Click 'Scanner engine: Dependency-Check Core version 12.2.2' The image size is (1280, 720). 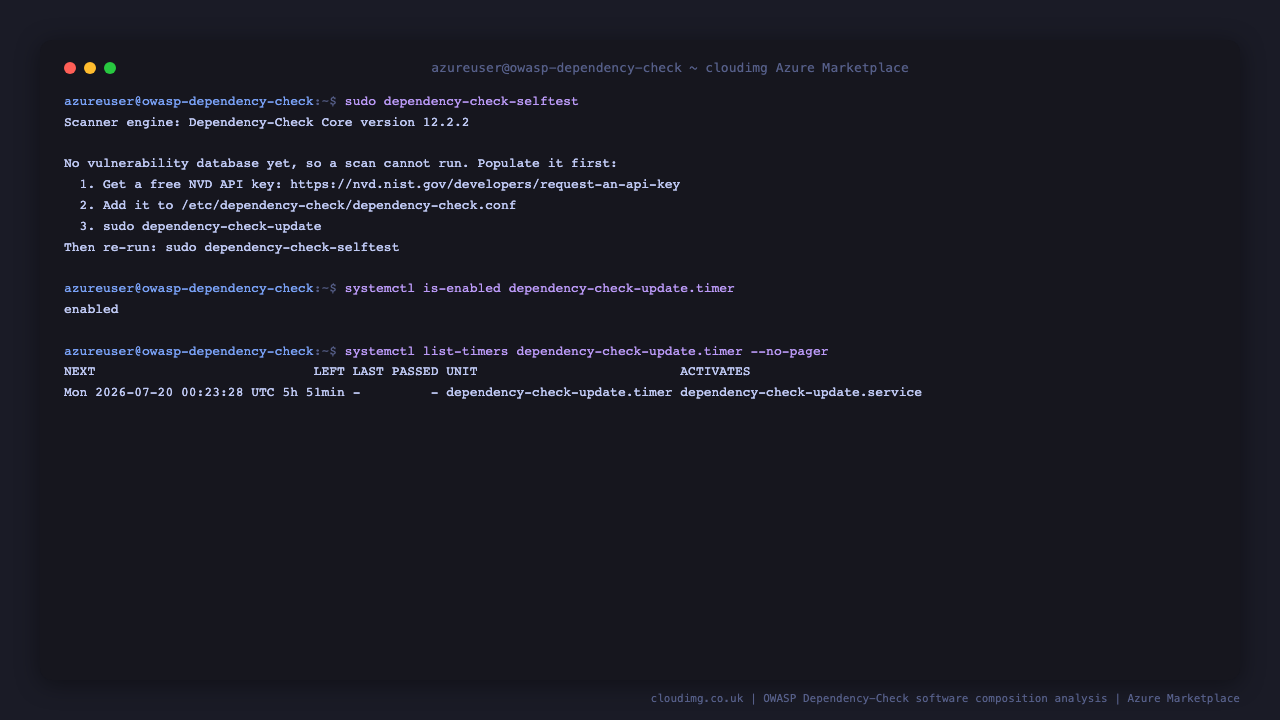266,123
